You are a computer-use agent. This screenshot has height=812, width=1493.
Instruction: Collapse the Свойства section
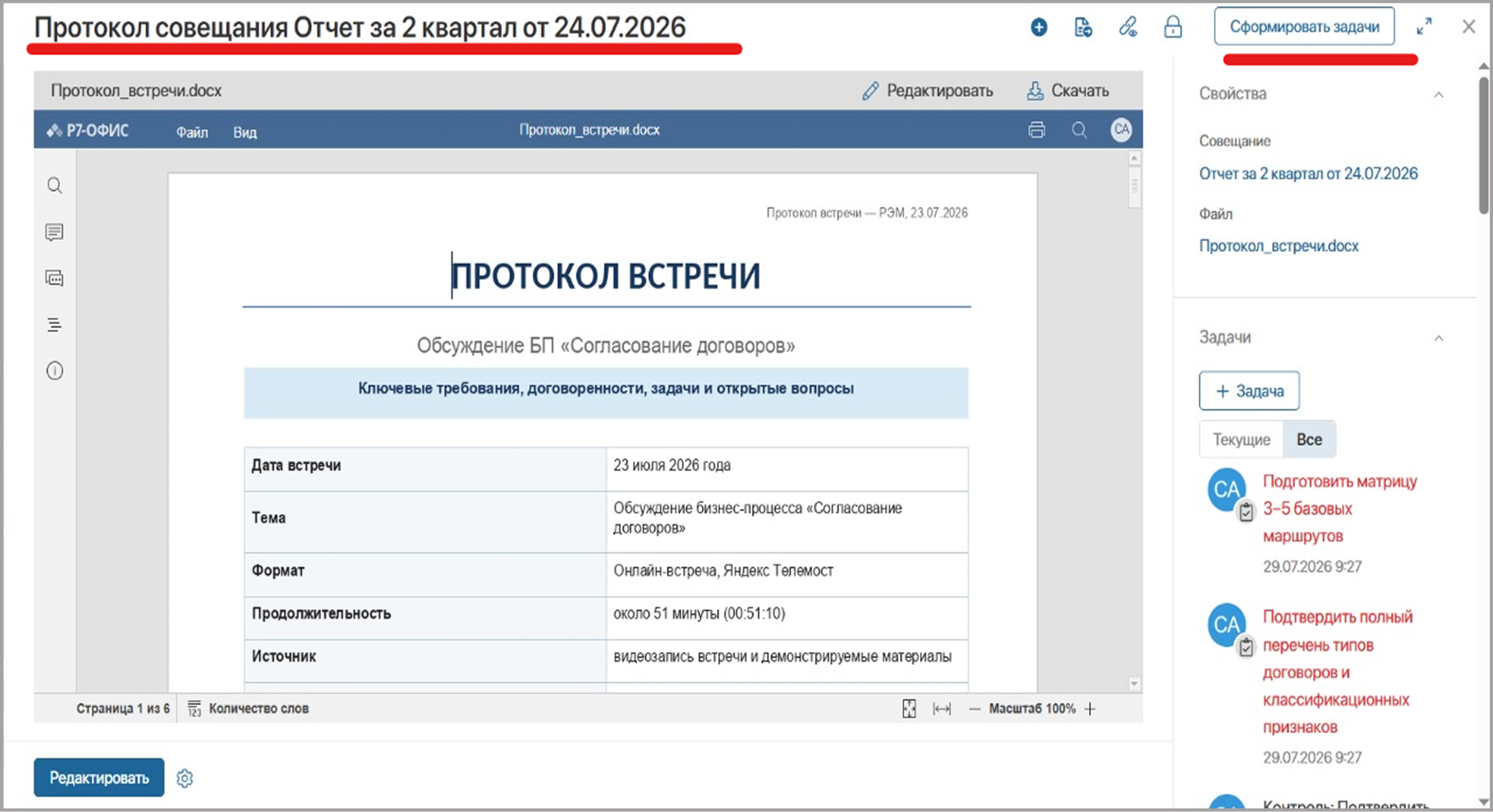coord(1438,94)
